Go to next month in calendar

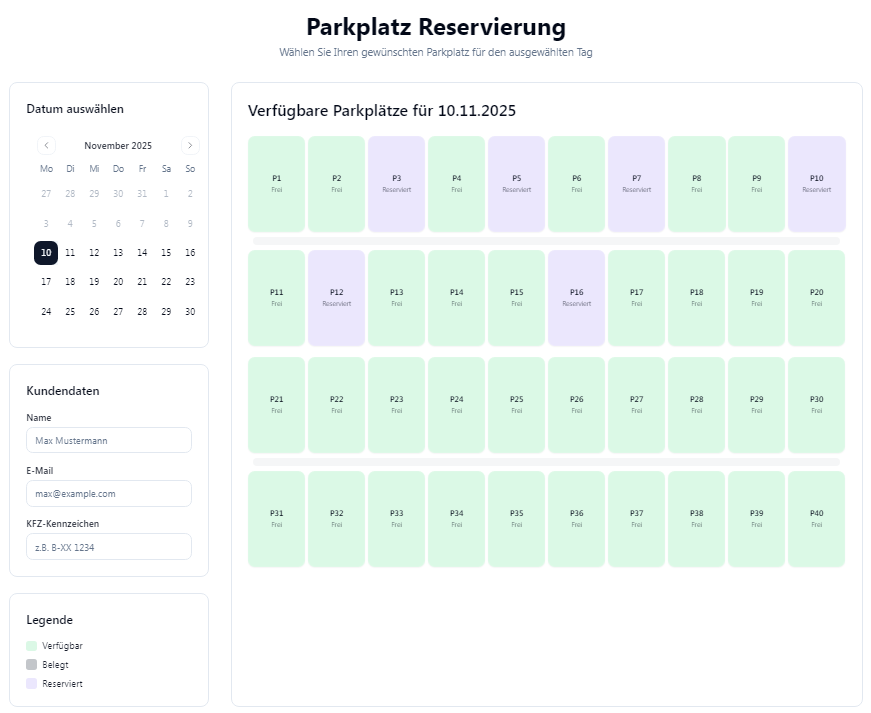(190, 145)
